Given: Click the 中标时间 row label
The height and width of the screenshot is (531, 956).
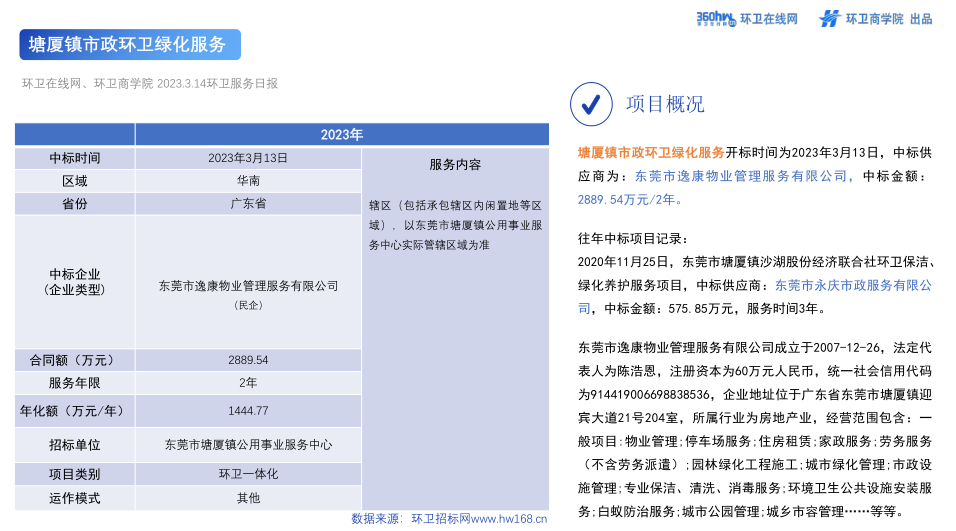Looking at the screenshot, I should point(75,158).
